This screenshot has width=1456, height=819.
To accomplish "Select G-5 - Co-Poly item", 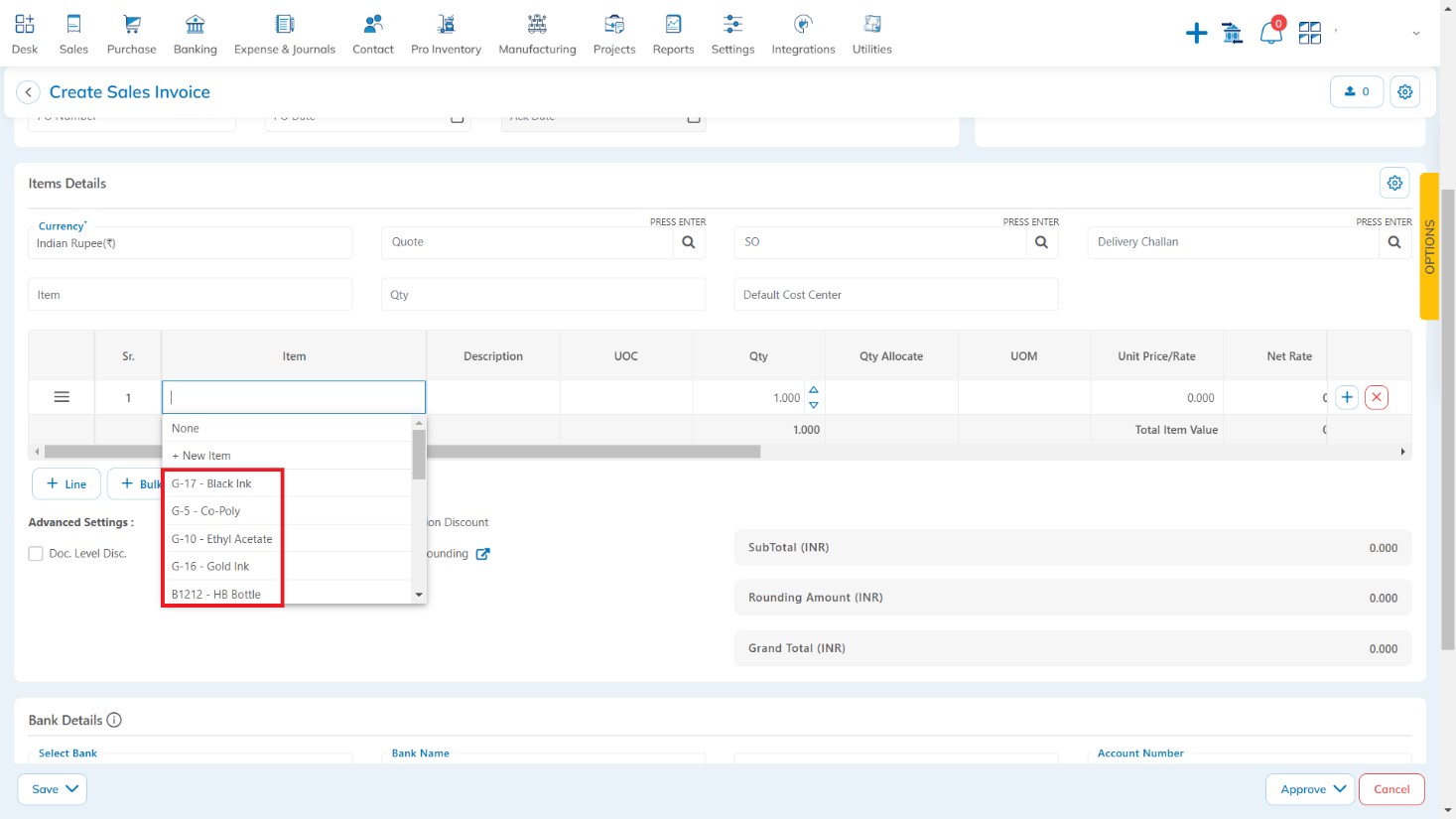I will [287, 511].
